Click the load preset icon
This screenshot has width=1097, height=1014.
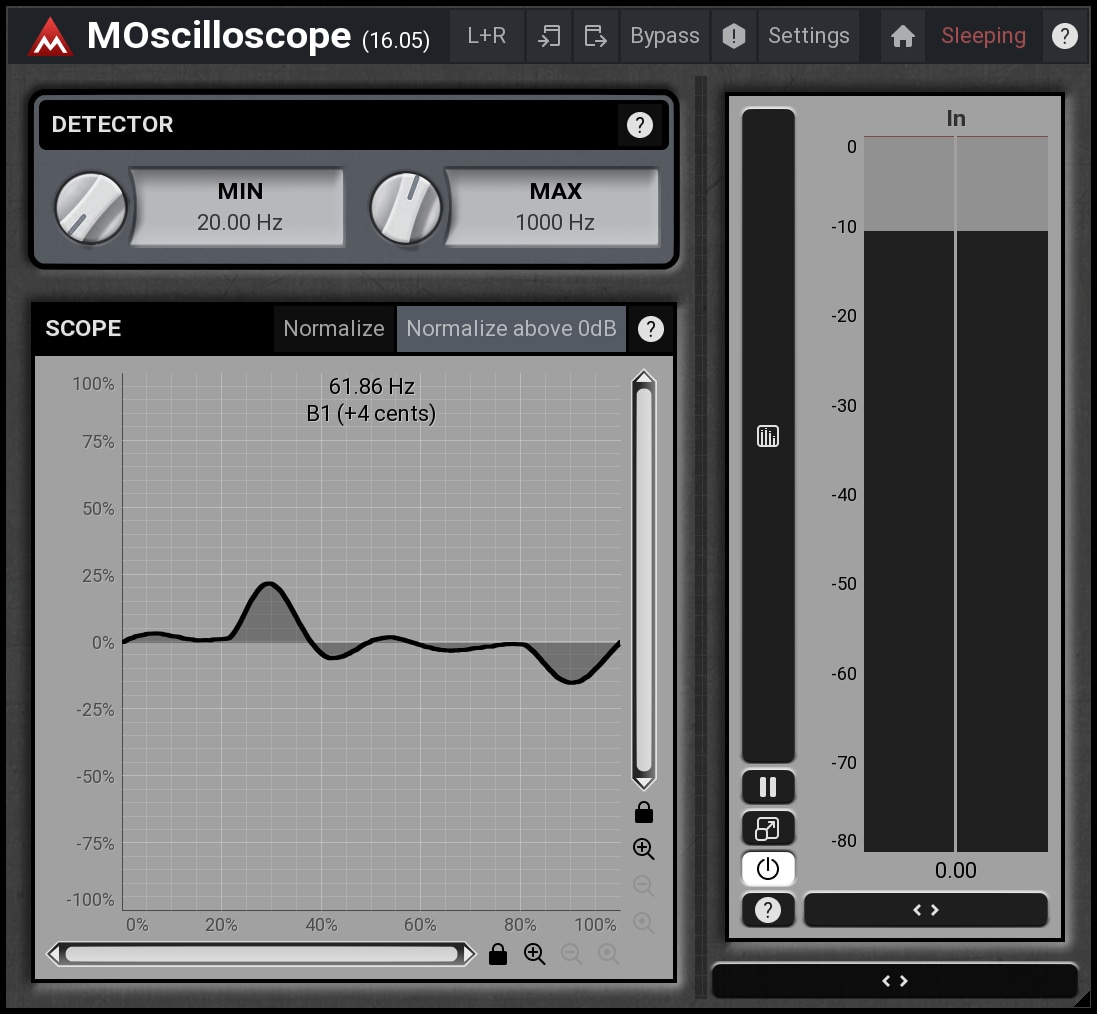[549, 36]
